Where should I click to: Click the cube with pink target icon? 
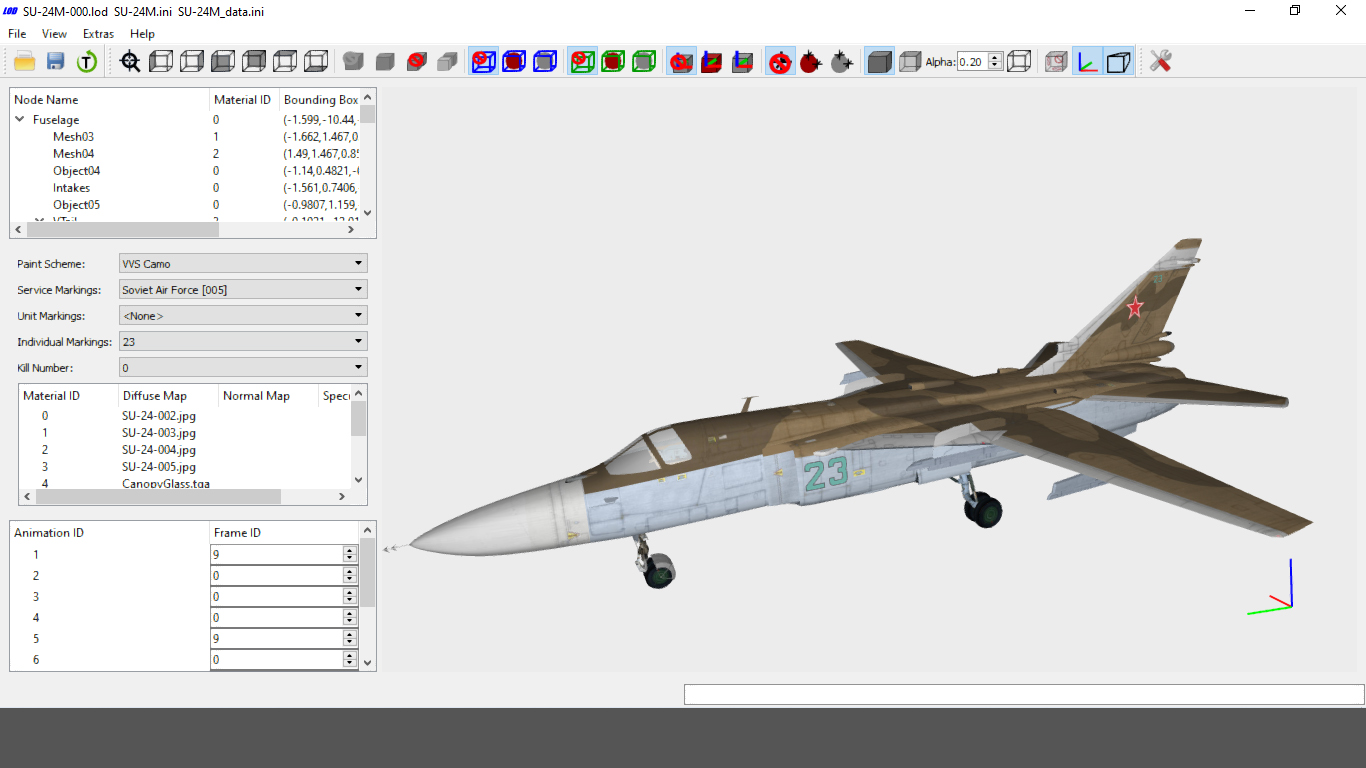pos(1056,62)
